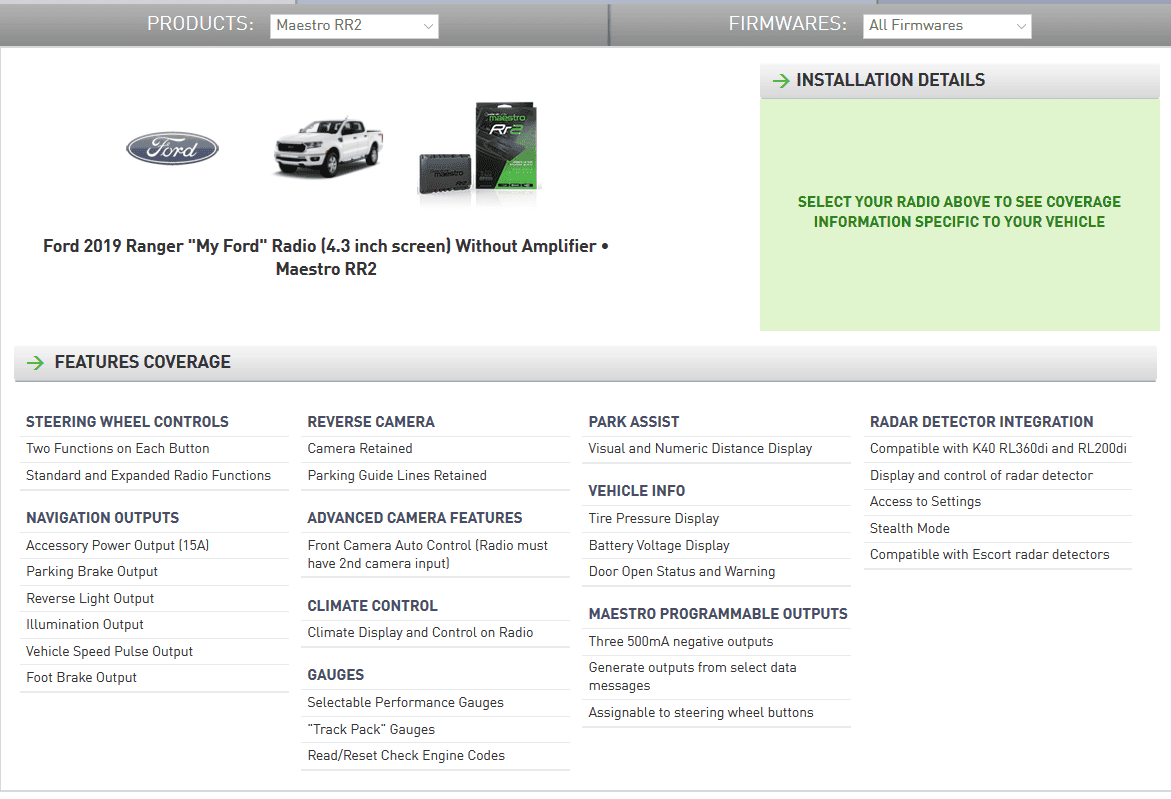Click Access to Settings

coord(925,502)
